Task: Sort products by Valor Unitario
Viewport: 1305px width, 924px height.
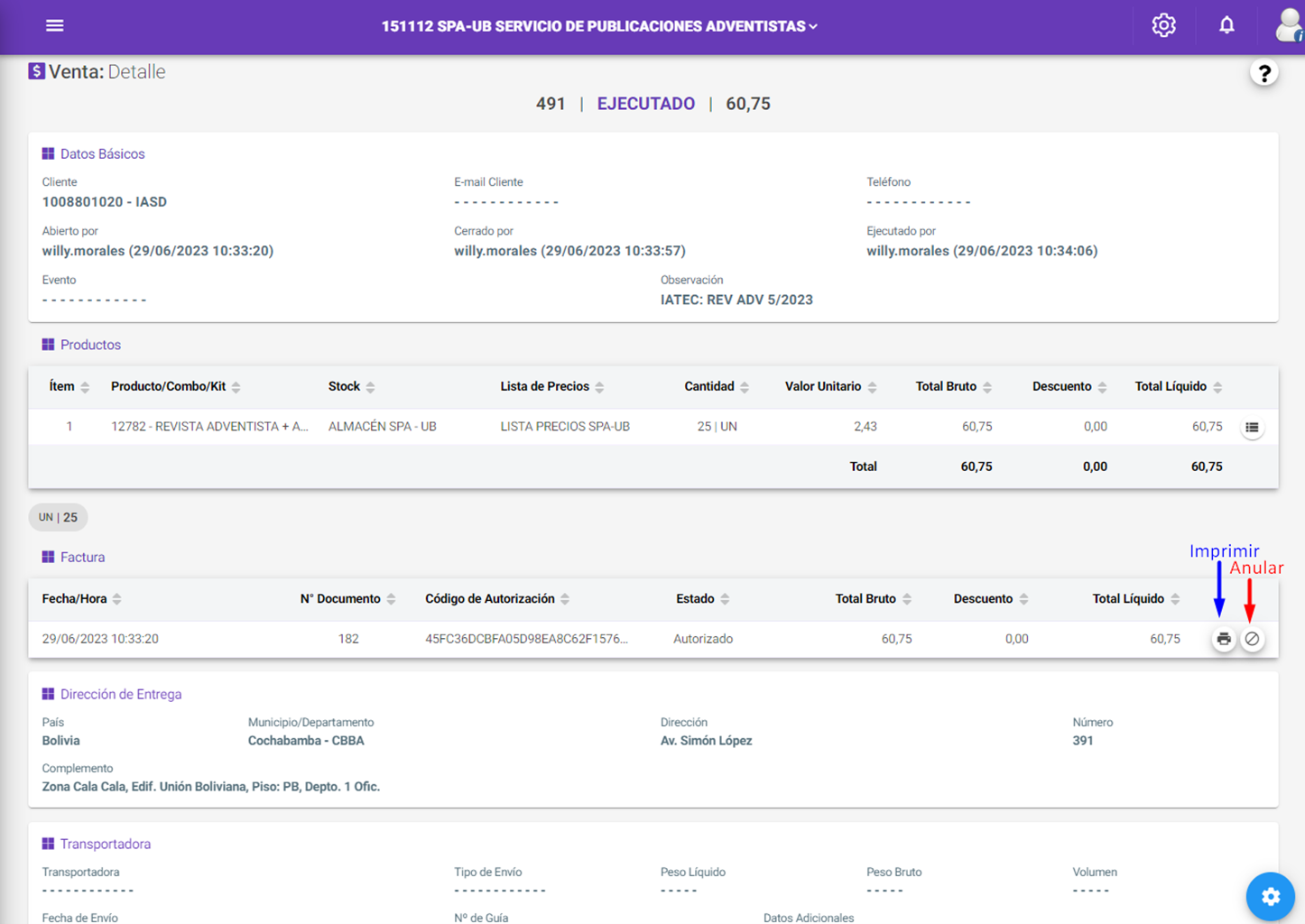Action: click(830, 386)
